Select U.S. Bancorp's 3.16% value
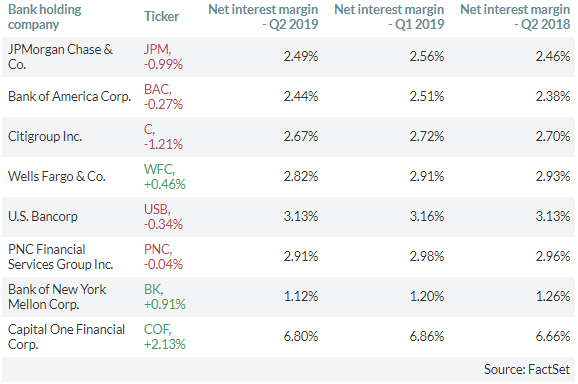578x384 pixels. 427,216
